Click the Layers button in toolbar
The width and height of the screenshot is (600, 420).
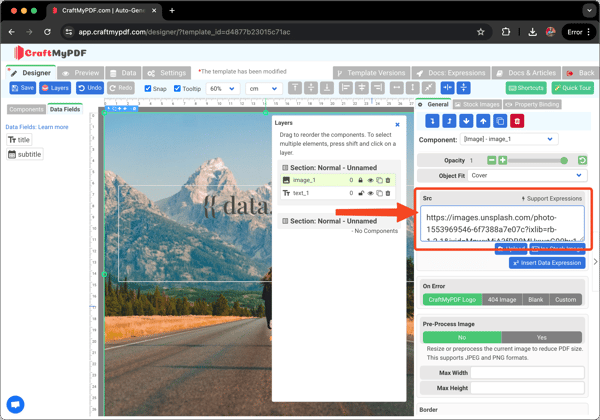pos(55,88)
